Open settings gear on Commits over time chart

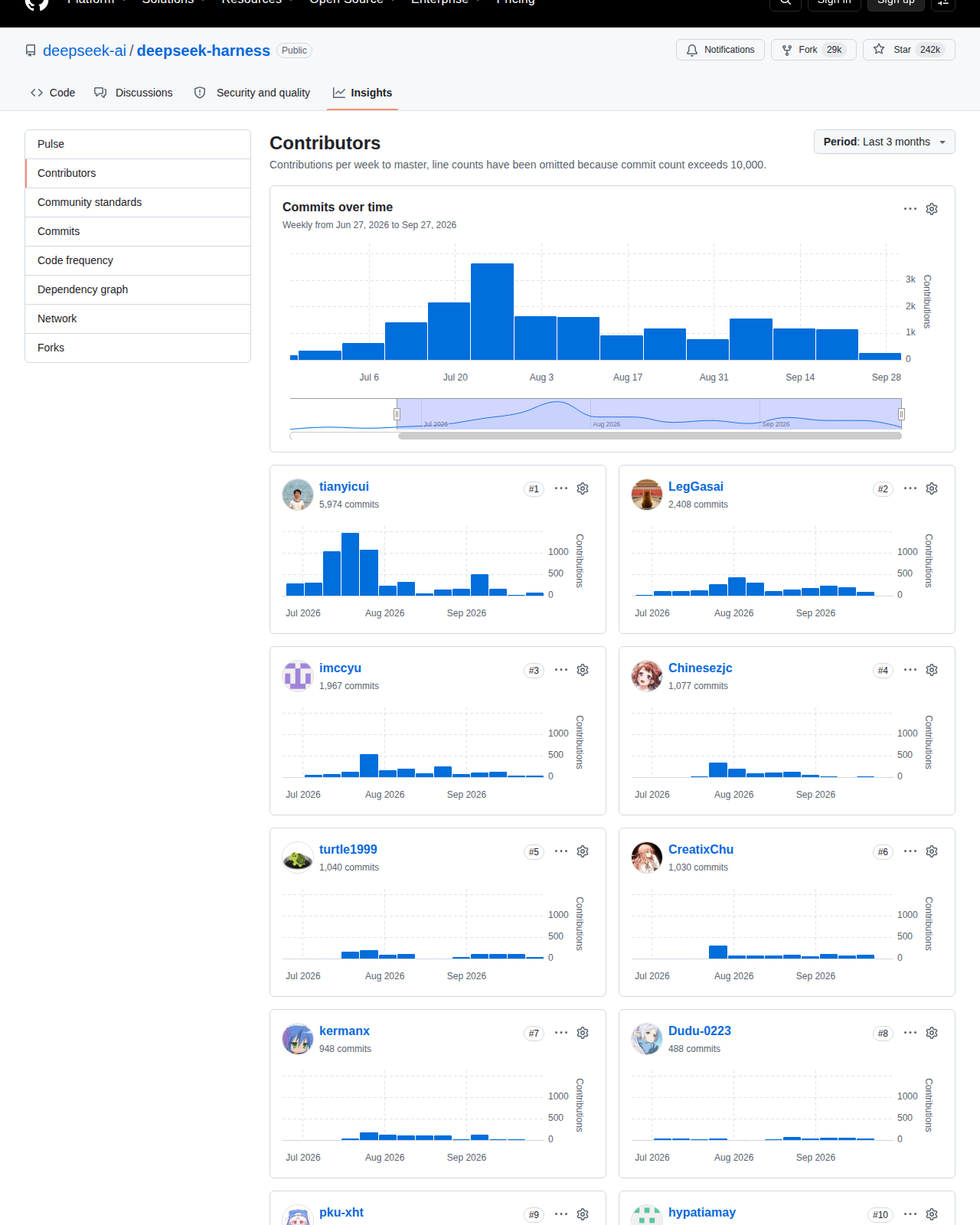point(932,209)
